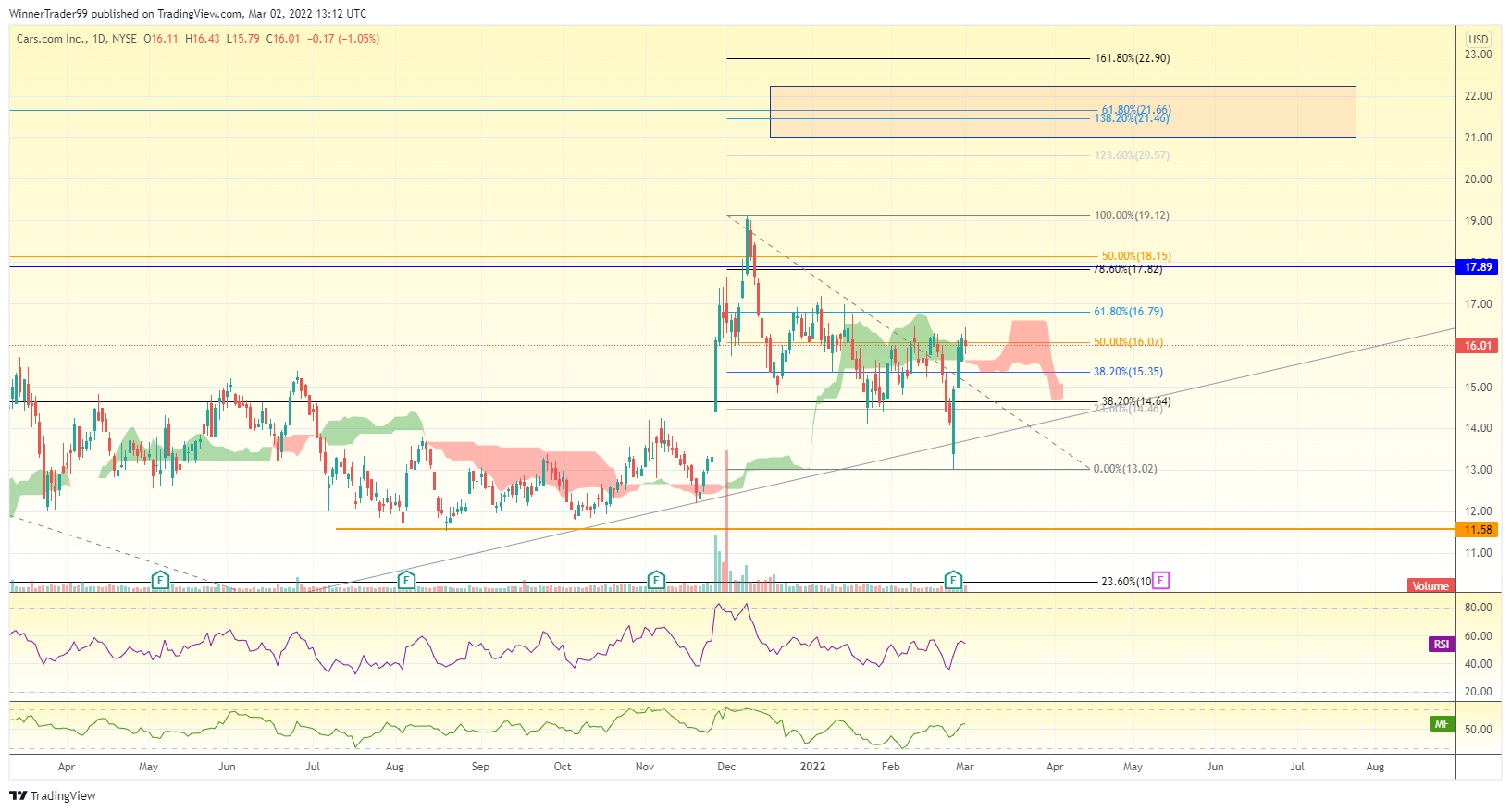Click the 123.60%(20.57) Fibonacci label
The width and height of the screenshot is (1511, 812).
(1132, 155)
